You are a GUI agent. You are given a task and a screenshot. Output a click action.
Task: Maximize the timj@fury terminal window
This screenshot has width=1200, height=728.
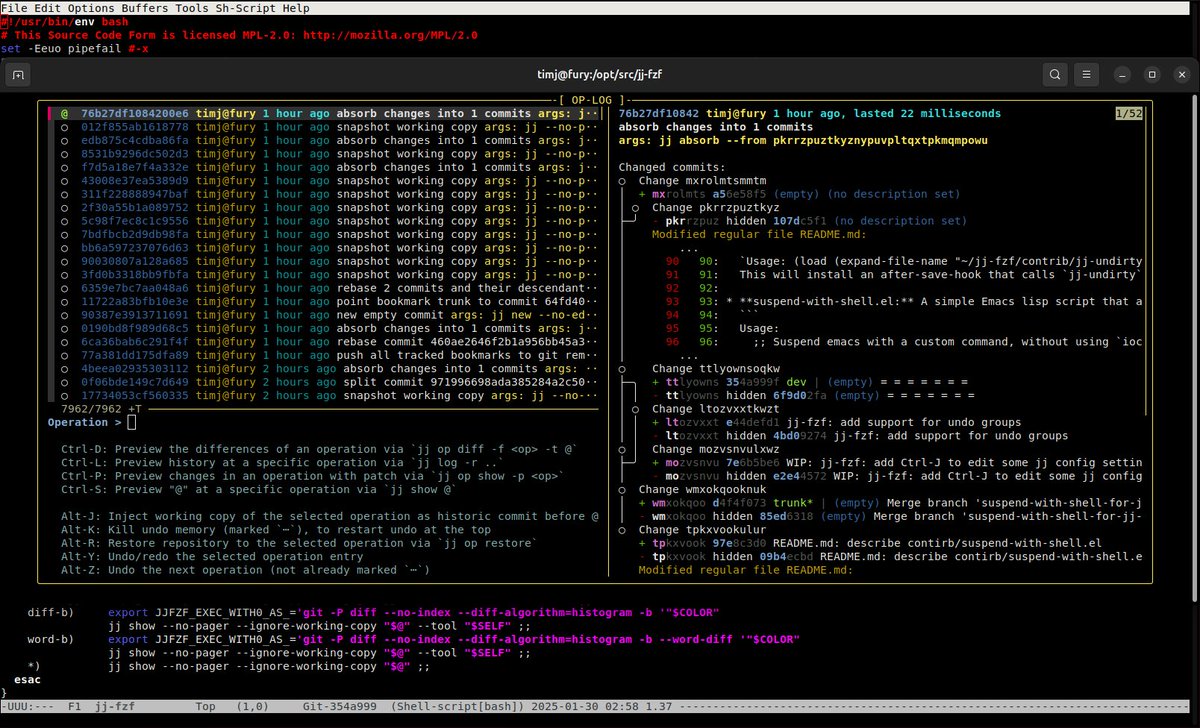point(1152,74)
